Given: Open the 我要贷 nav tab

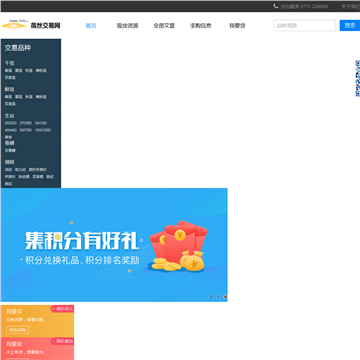Looking at the screenshot, I should point(237,26).
